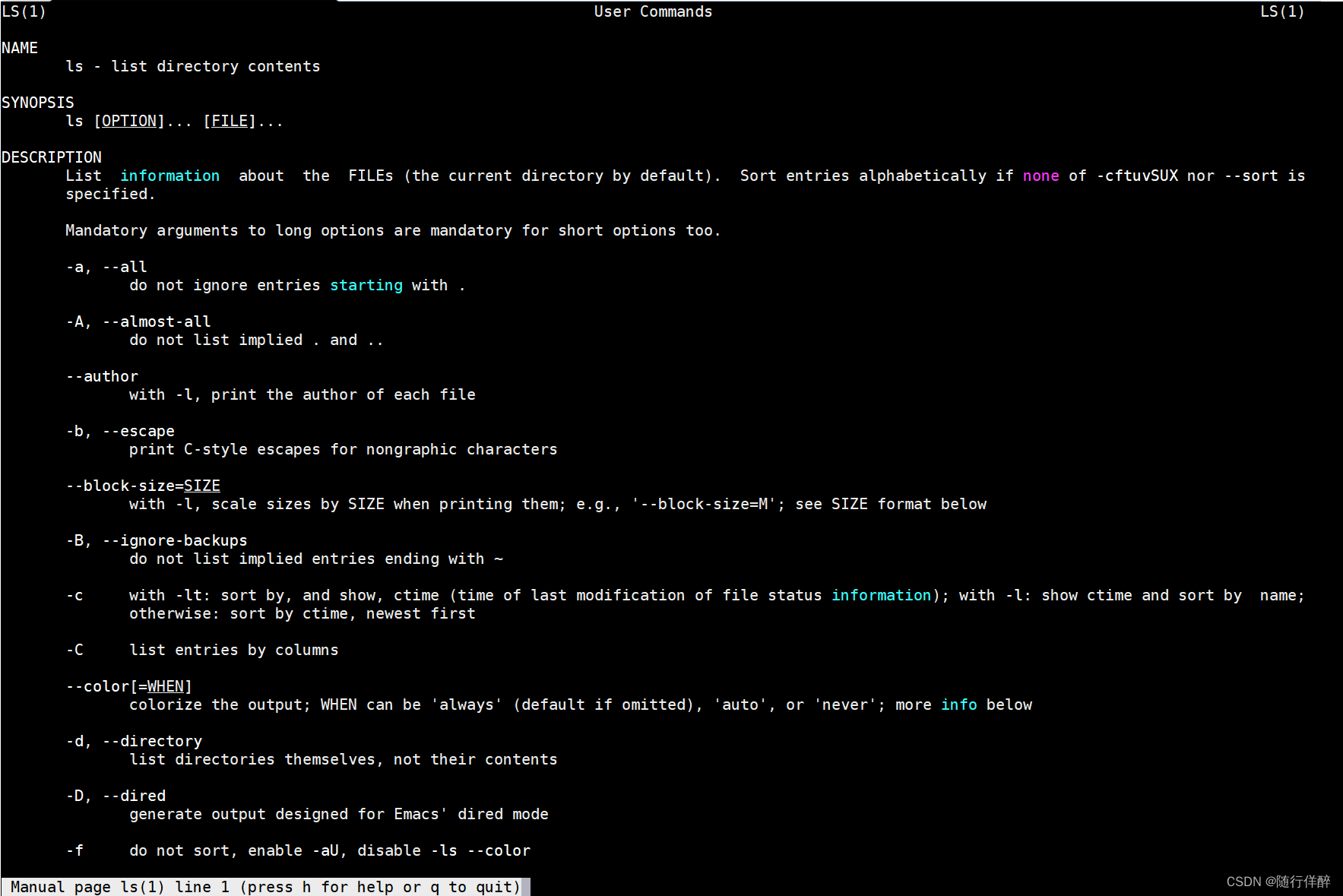
Task: Click 'do not sort, enable -aU' description
Action: pyautogui.click(x=330, y=850)
